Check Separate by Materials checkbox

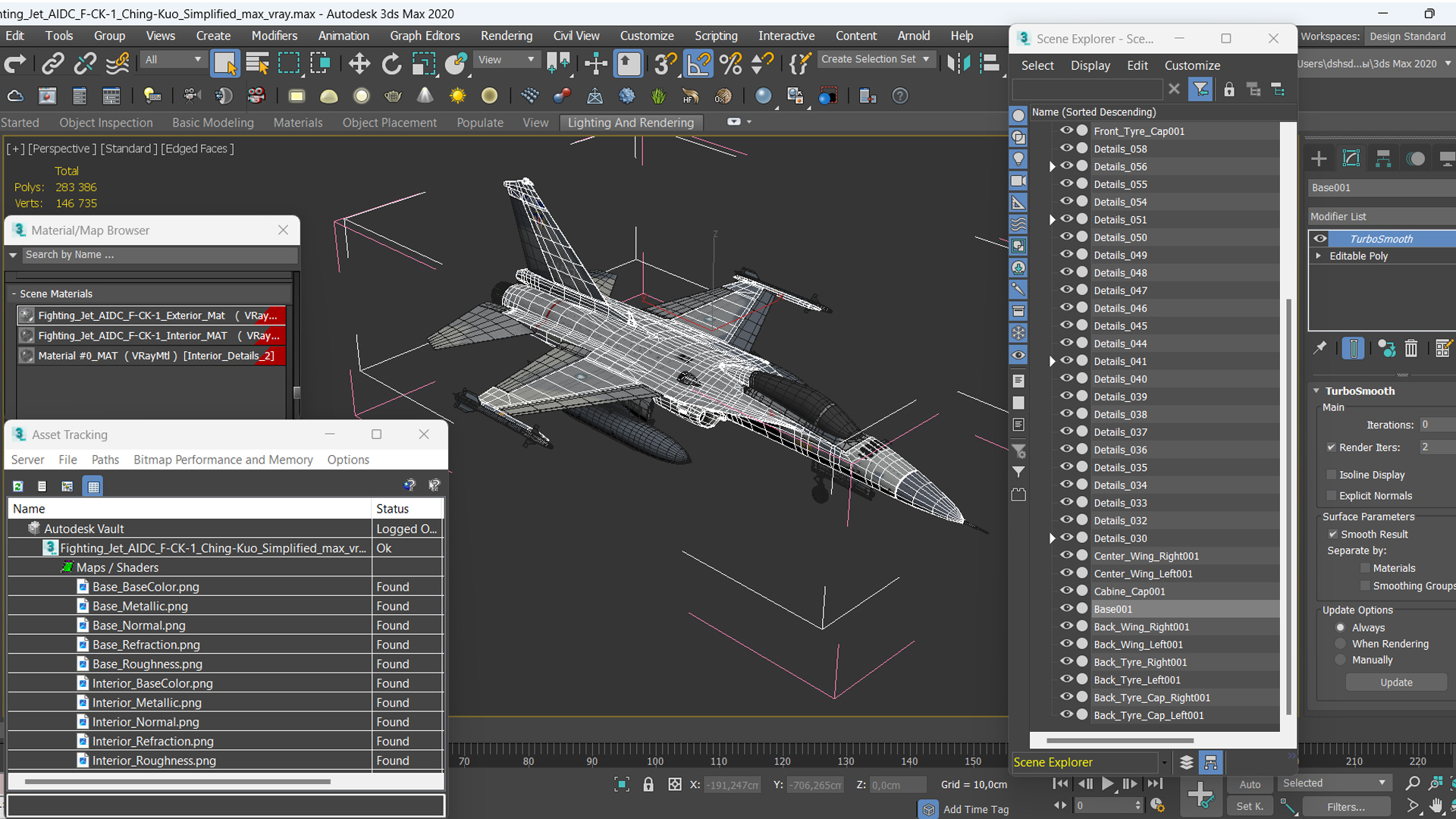click(1365, 568)
